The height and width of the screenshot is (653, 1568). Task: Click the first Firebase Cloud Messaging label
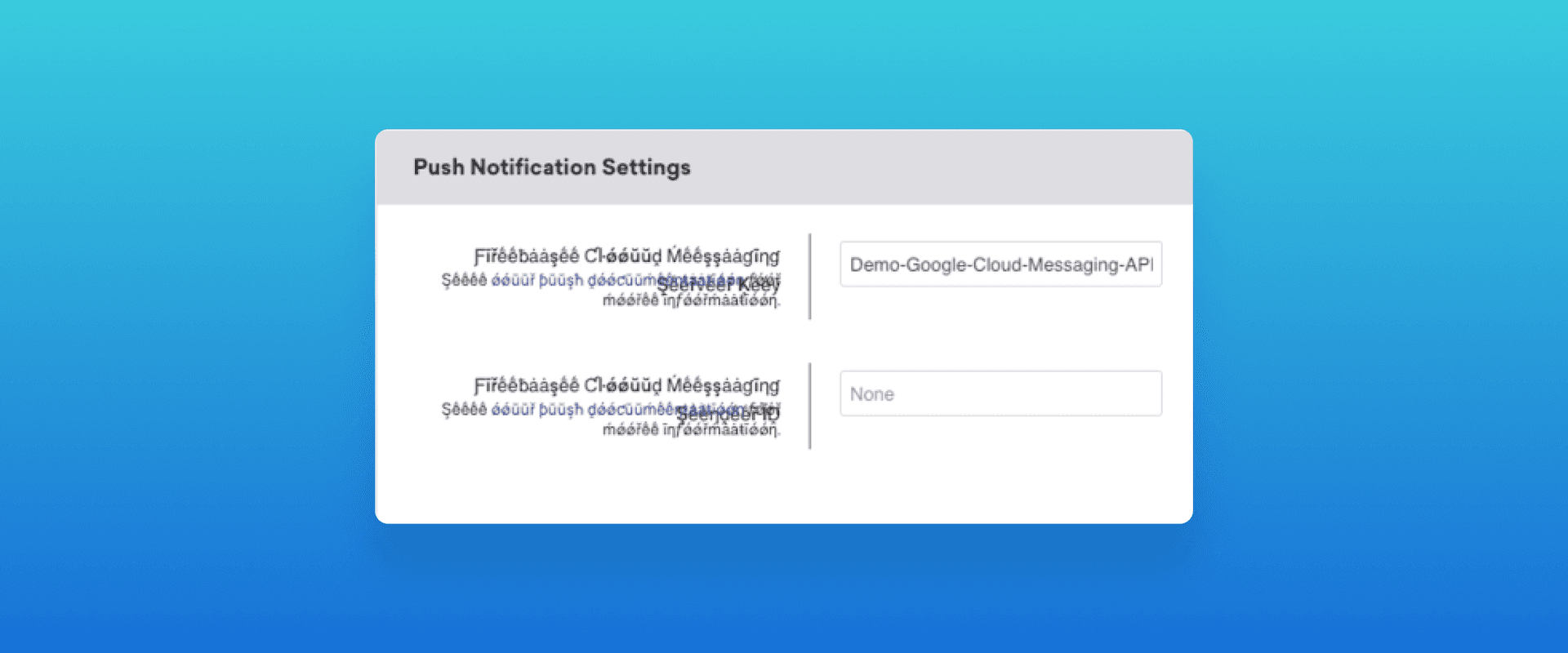pyautogui.click(x=626, y=255)
